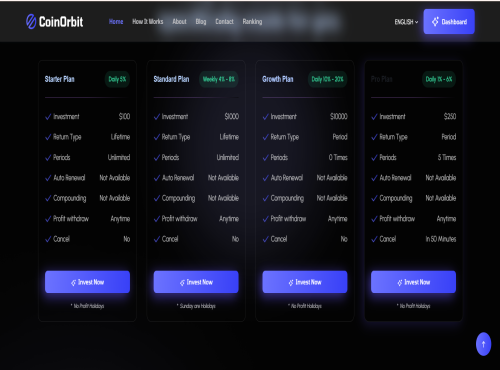The width and height of the screenshot is (500, 370).
Task: Click the Starter Plan Investment checkmark icon
Action: coord(48,117)
